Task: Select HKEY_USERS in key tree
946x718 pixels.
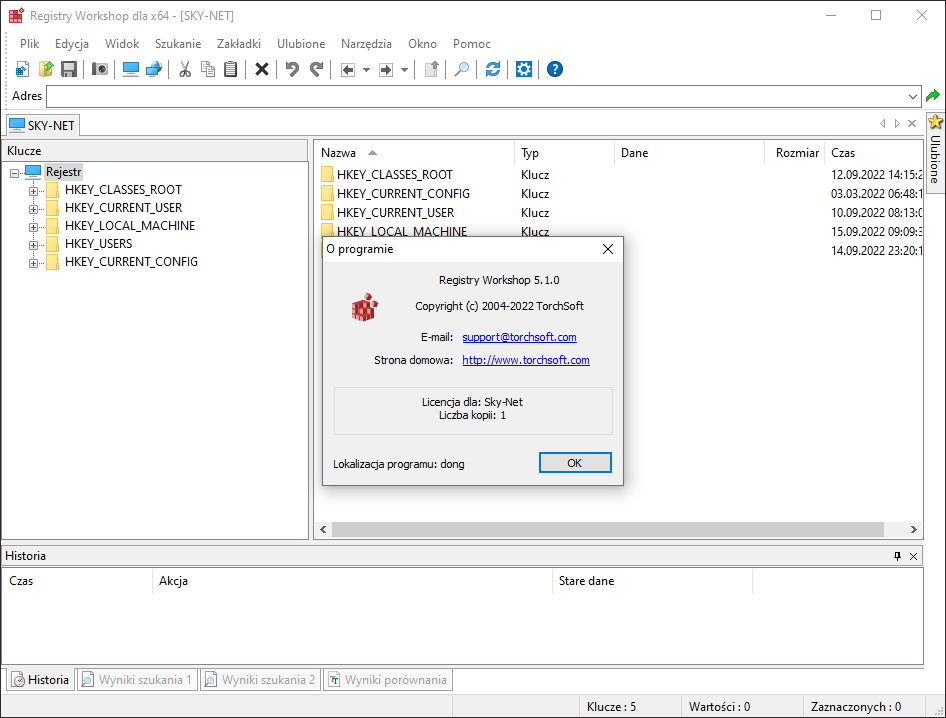Action: pyautogui.click(x=98, y=244)
